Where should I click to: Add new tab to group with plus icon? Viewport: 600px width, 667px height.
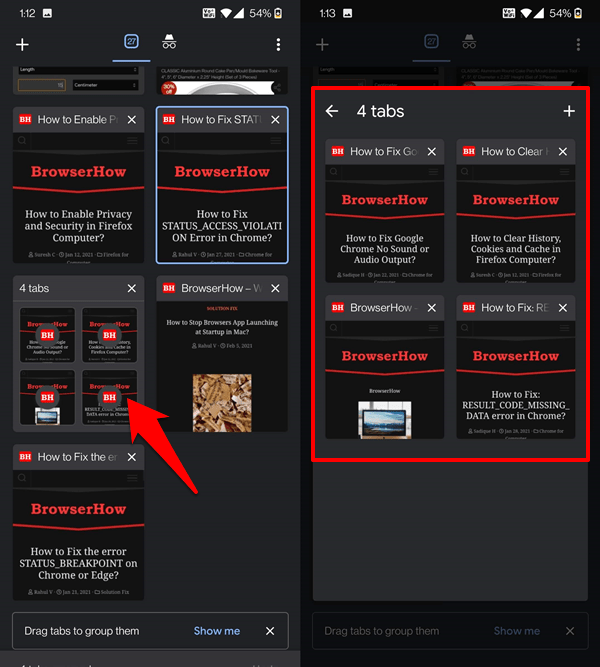coord(569,111)
